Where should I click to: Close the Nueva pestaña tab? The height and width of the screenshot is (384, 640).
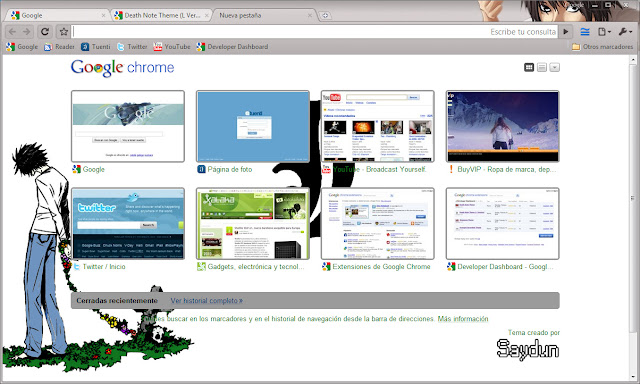coord(310,16)
